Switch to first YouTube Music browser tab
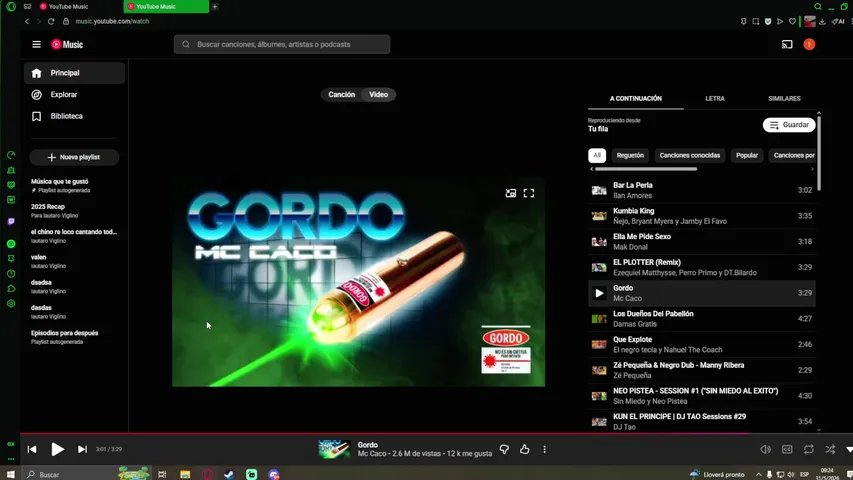Image resolution: width=853 pixels, height=480 pixels. tap(79, 7)
